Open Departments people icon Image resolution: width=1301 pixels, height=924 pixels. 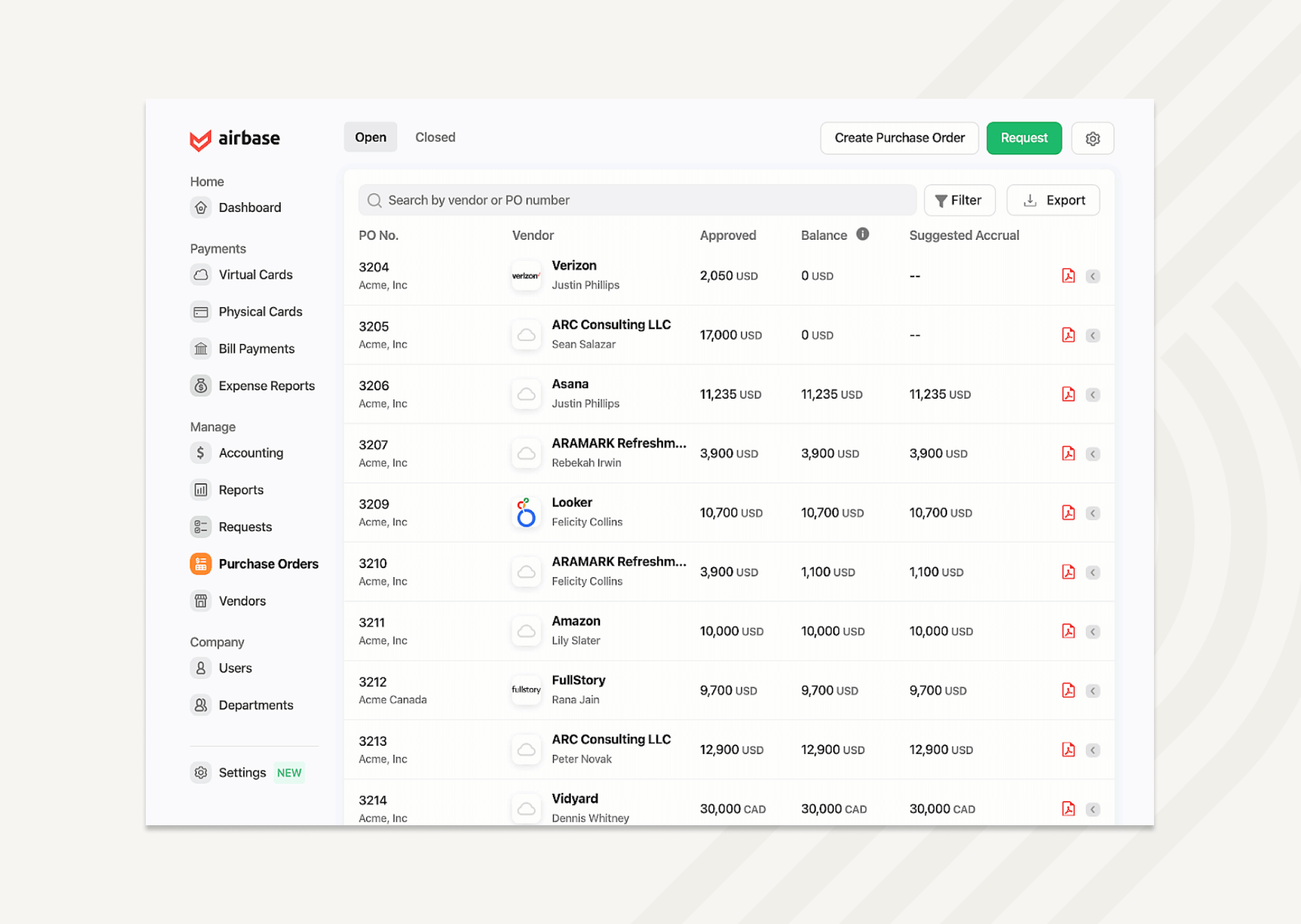pos(201,705)
